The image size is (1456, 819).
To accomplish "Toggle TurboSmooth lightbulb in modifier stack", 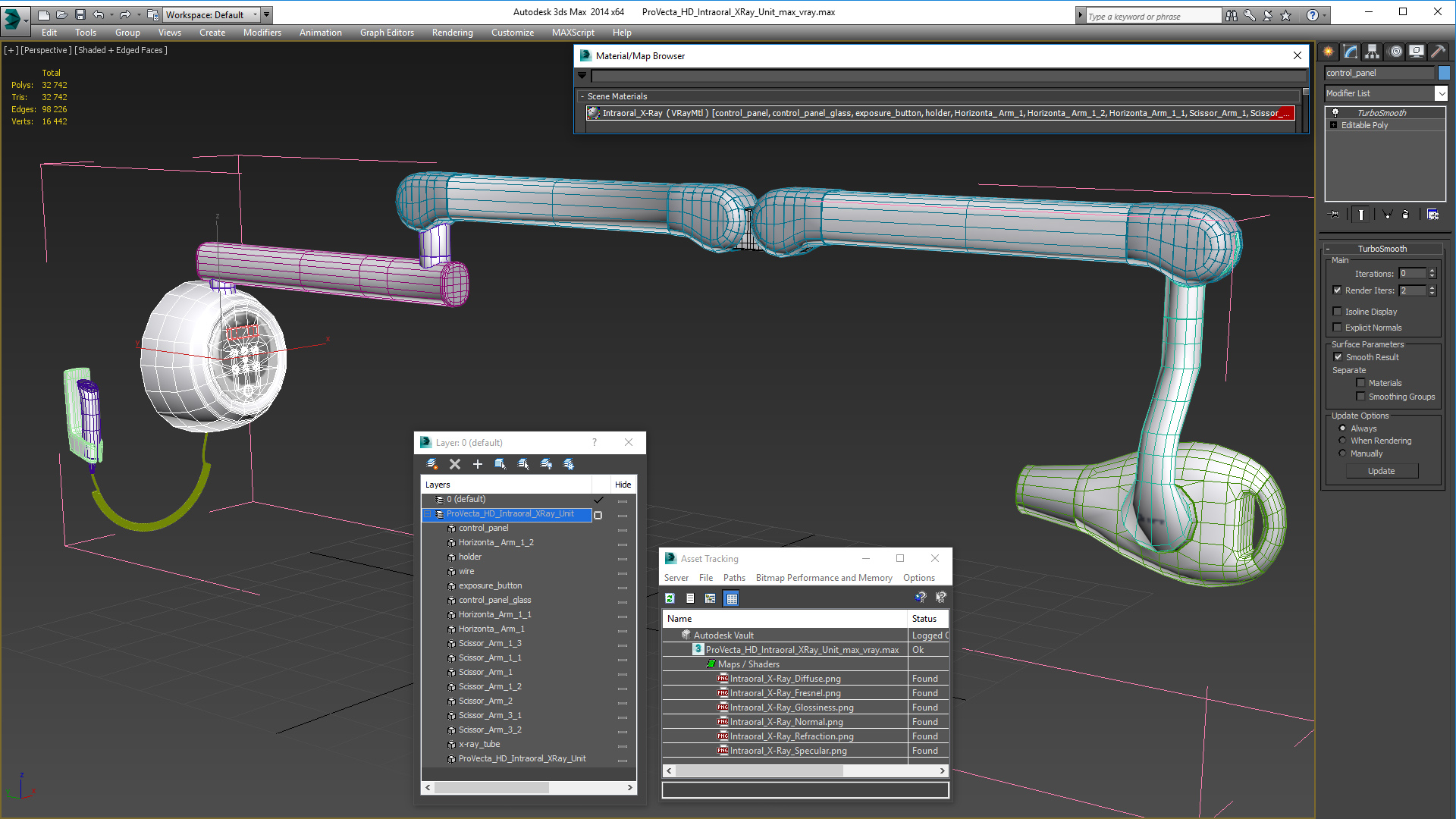I will click(1335, 112).
